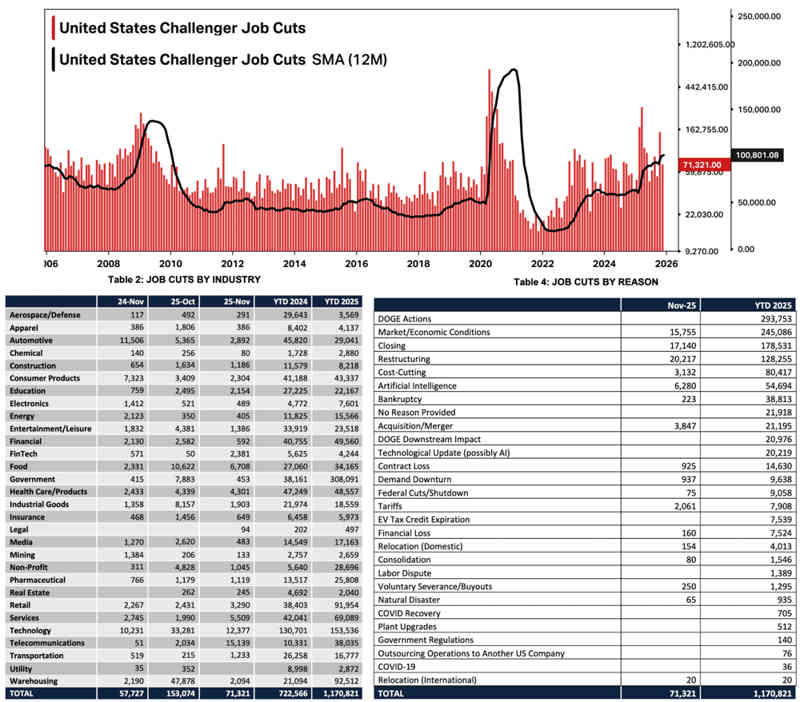Click the 2008 label on the time axis
Screen dimensions: 800x702
pos(108,264)
